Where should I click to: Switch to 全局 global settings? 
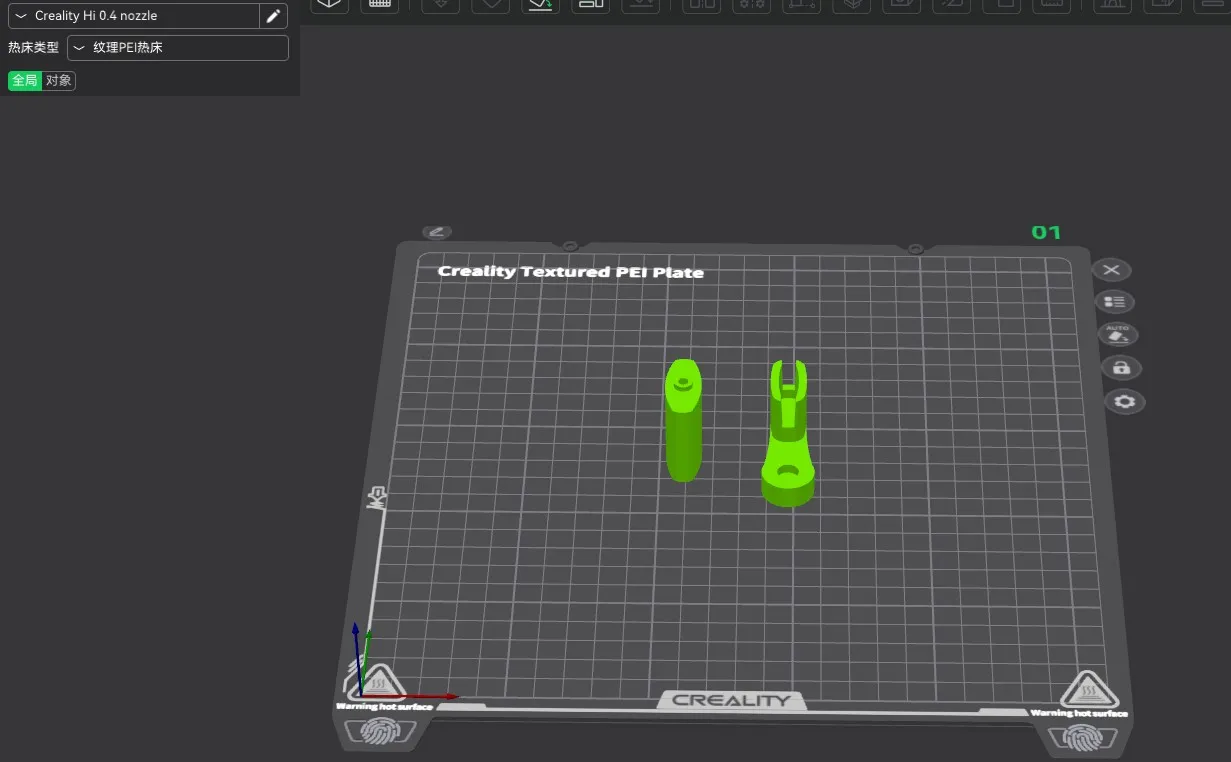coord(25,81)
